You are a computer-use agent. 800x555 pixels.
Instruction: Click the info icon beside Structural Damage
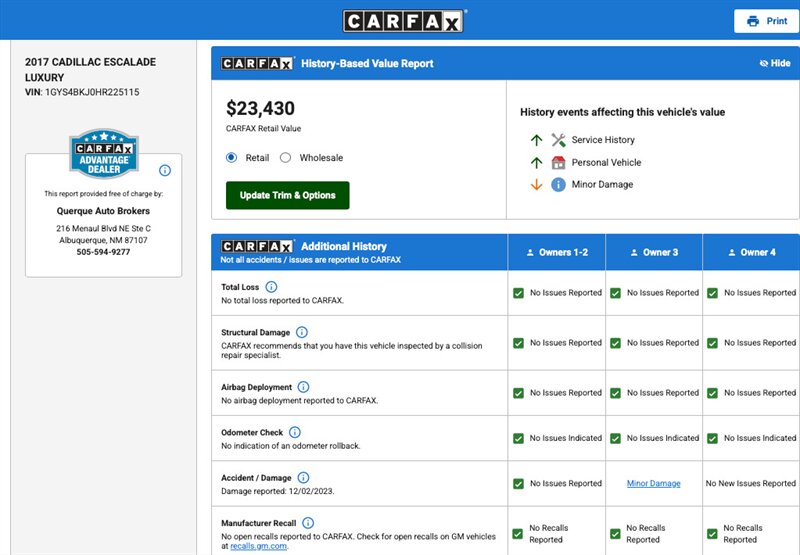click(302, 332)
